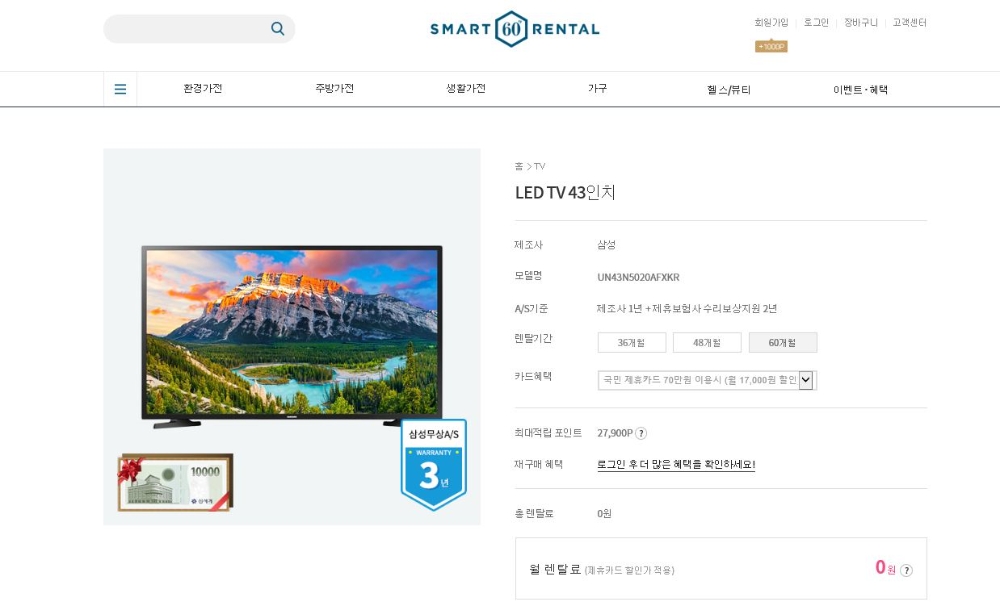Click the login-for-more-benefits link
The height and width of the screenshot is (610, 1000).
[676, 465]
